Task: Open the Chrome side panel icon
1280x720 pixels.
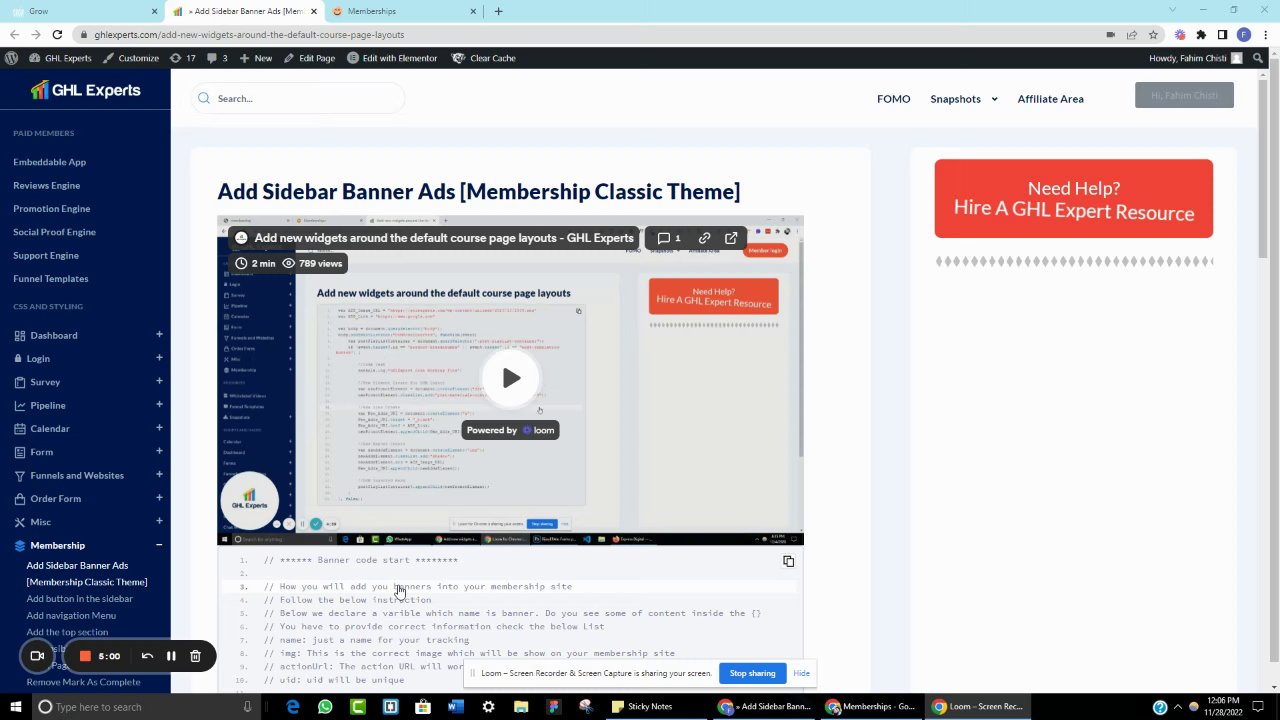Action: (1222, 35)
